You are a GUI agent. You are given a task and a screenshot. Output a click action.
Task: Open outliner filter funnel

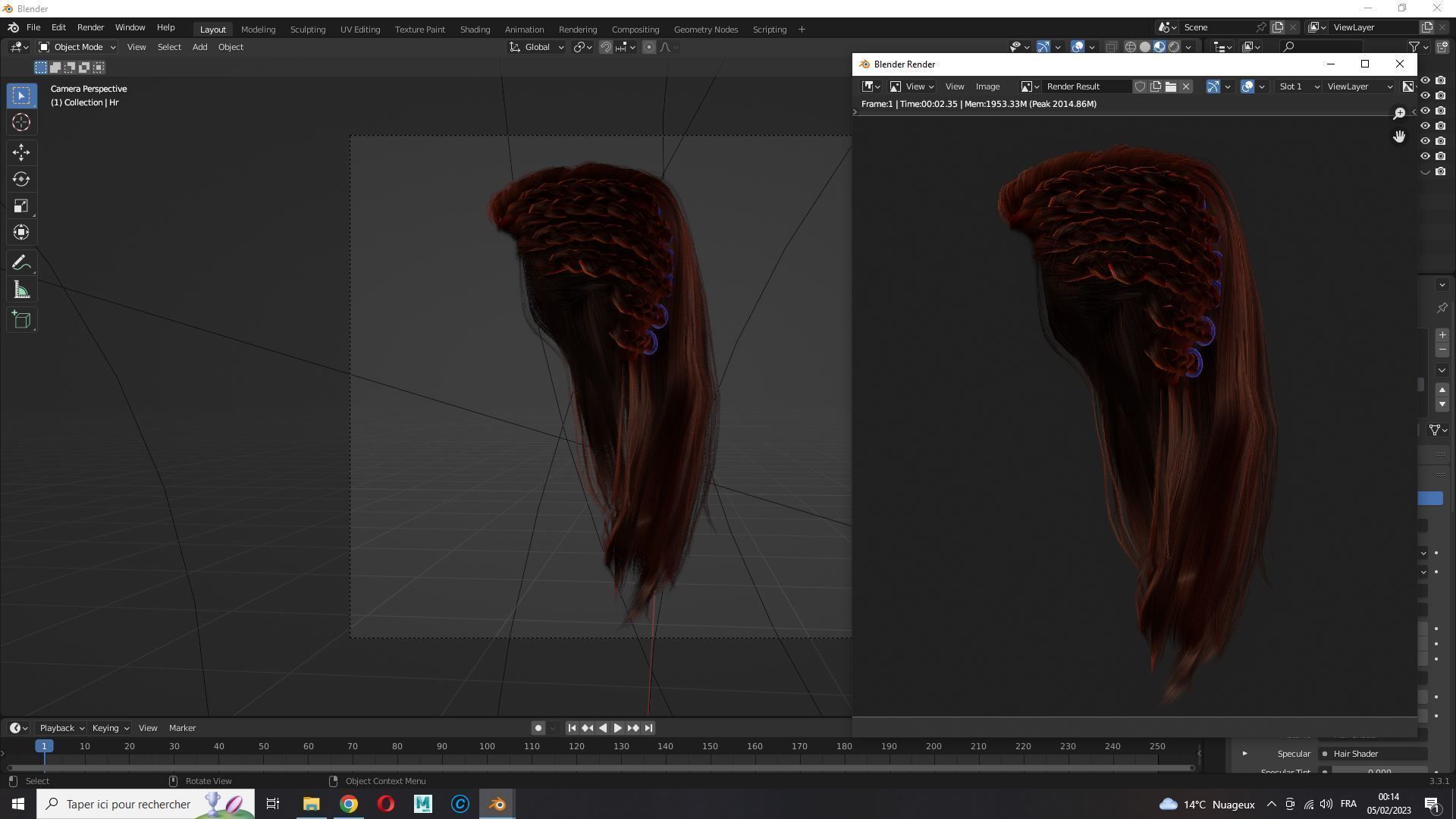click(1418, 47)
